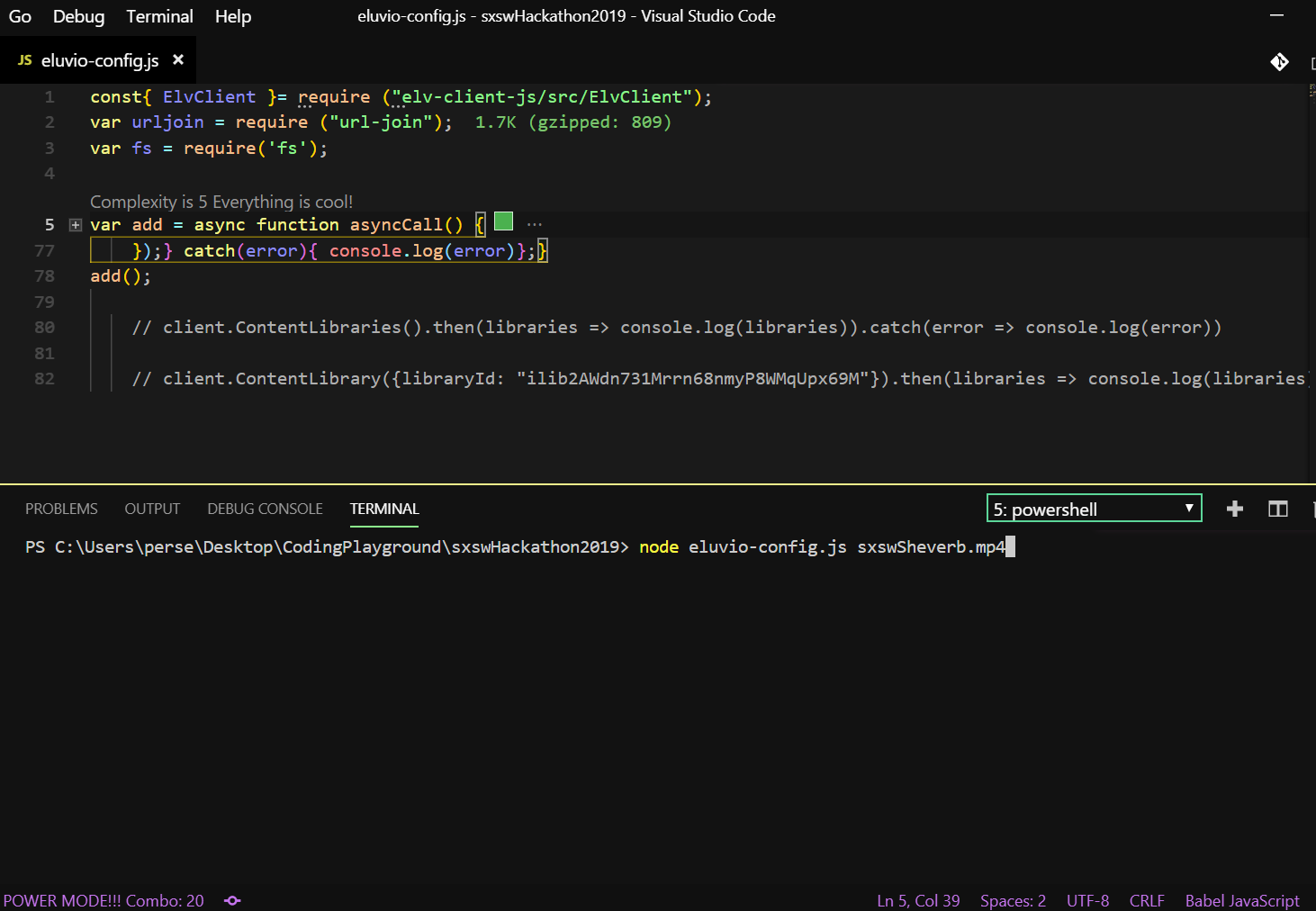Click 'CRLF' end of line selector

(x=1147, y=900)
